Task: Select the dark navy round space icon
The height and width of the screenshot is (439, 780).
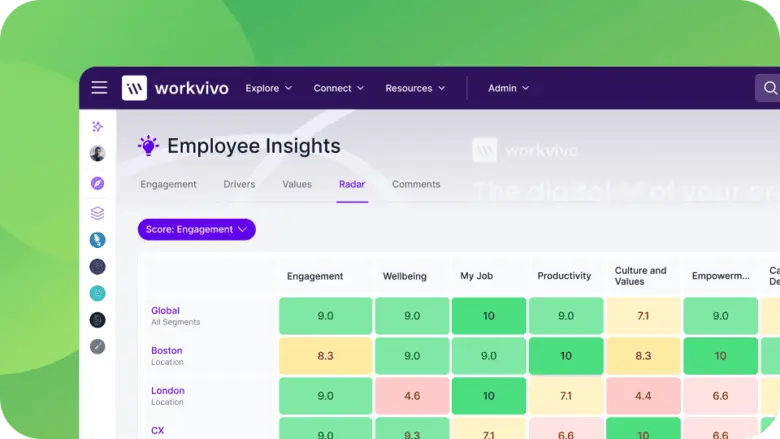Action: coord(98,320)
